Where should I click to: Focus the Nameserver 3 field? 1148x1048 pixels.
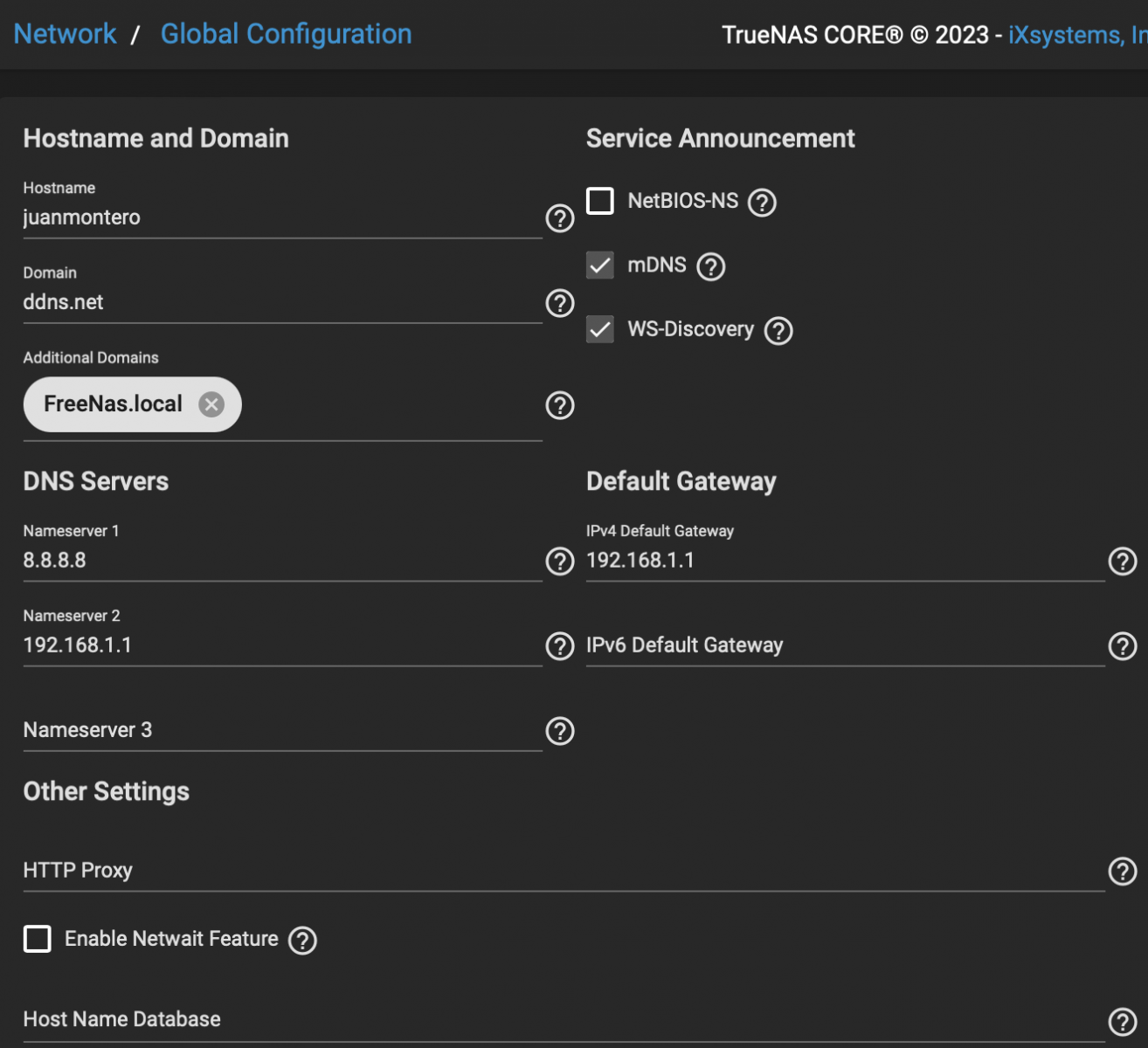(x=282, y=730)
